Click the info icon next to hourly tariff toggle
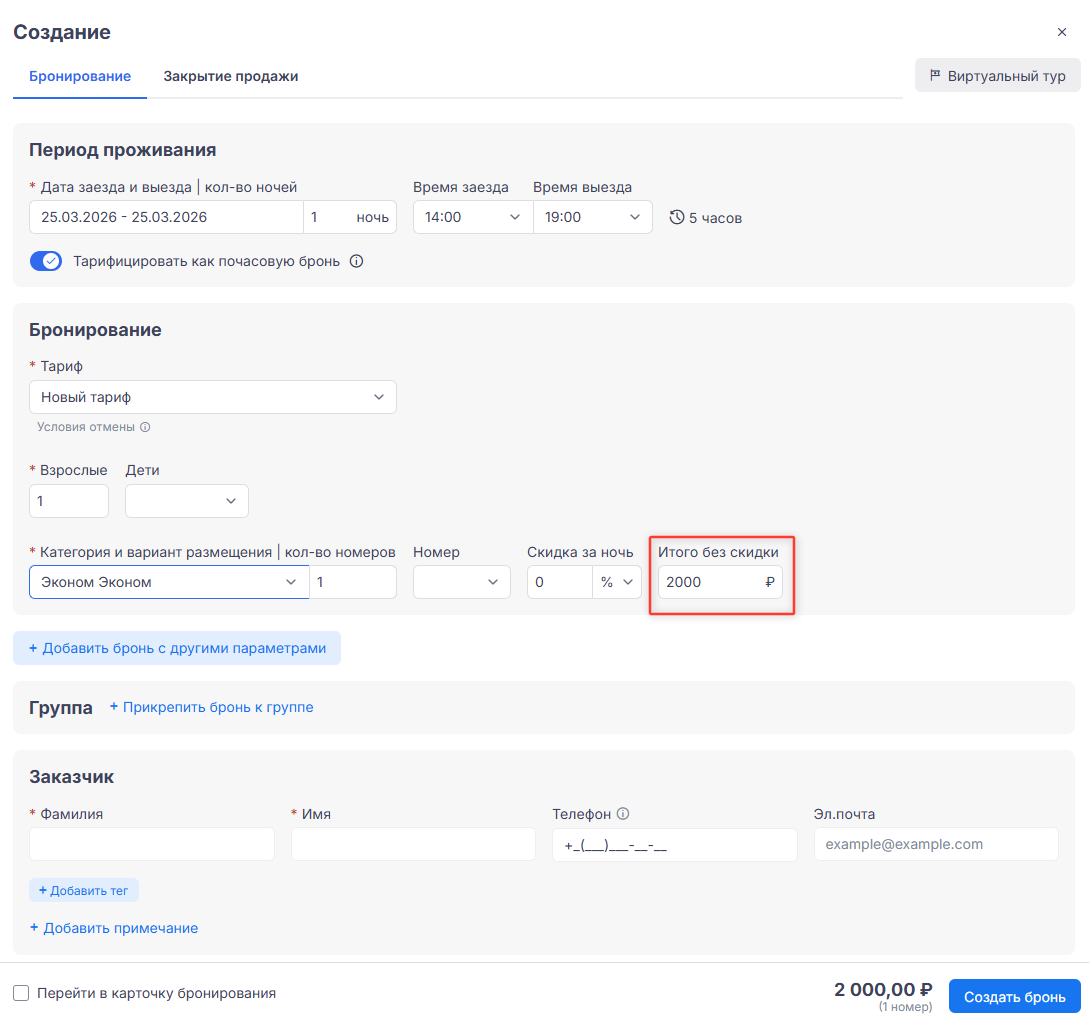The height and width of the screenshot is (1026, 1089). click(x=357, y=262)
